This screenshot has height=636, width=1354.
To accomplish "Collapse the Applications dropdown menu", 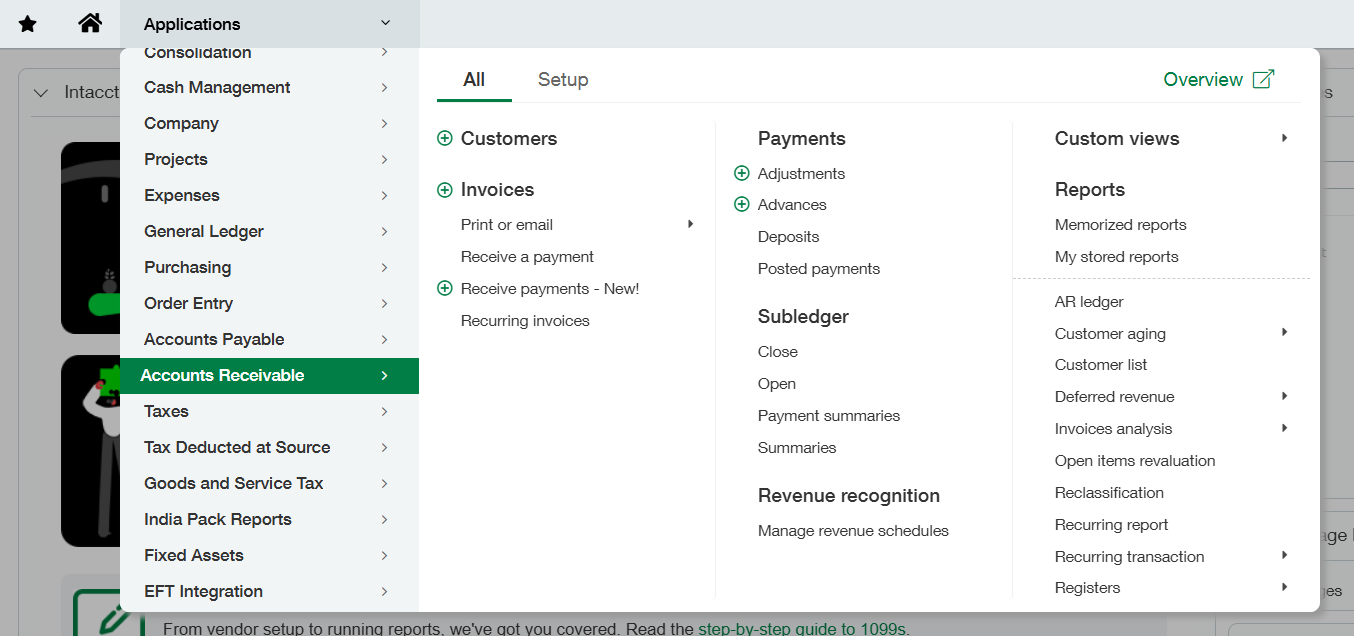I will coord(385,24).
